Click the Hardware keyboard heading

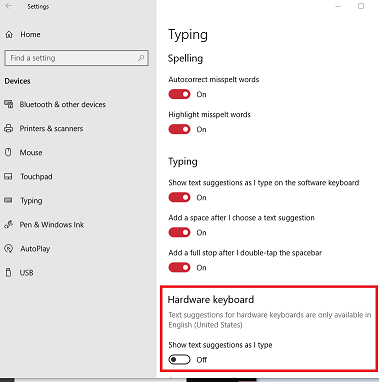(x=211, y=299)
